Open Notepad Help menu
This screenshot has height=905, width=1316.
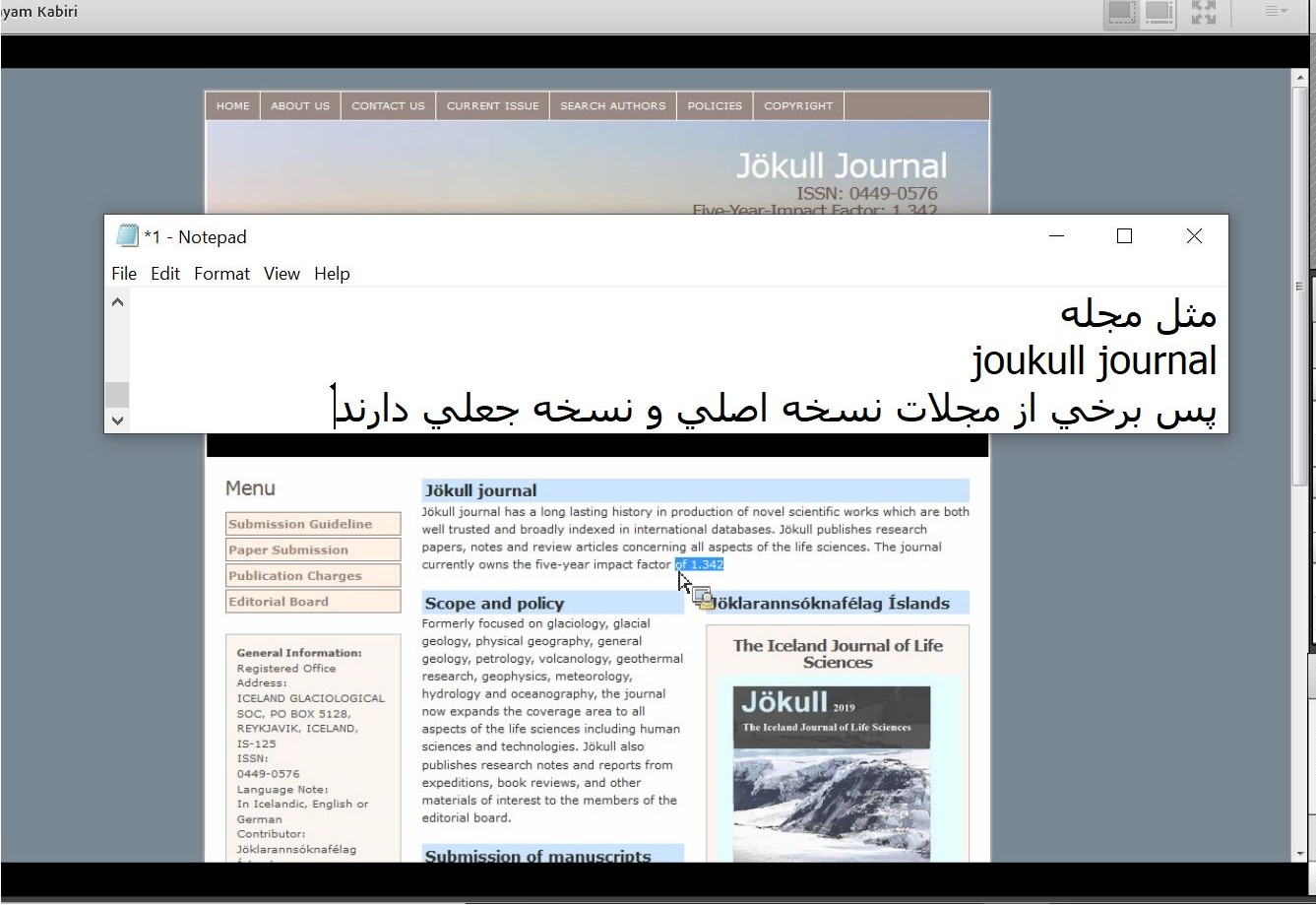(332, 274)
